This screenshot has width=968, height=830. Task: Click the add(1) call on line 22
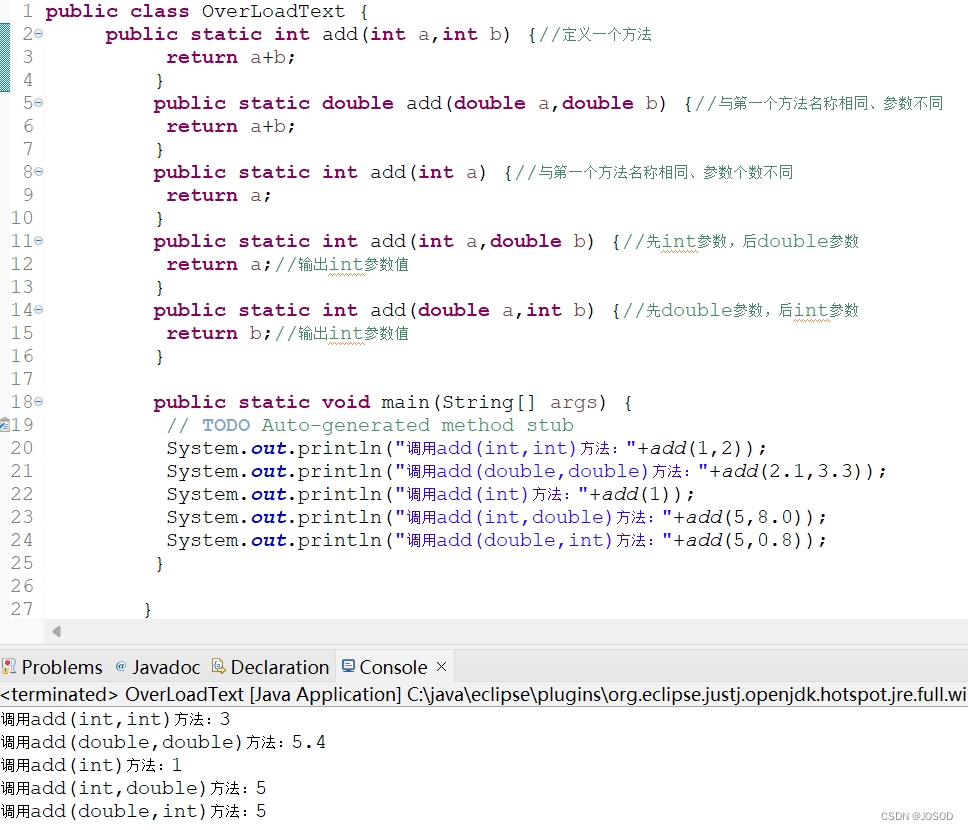[641, 494]
